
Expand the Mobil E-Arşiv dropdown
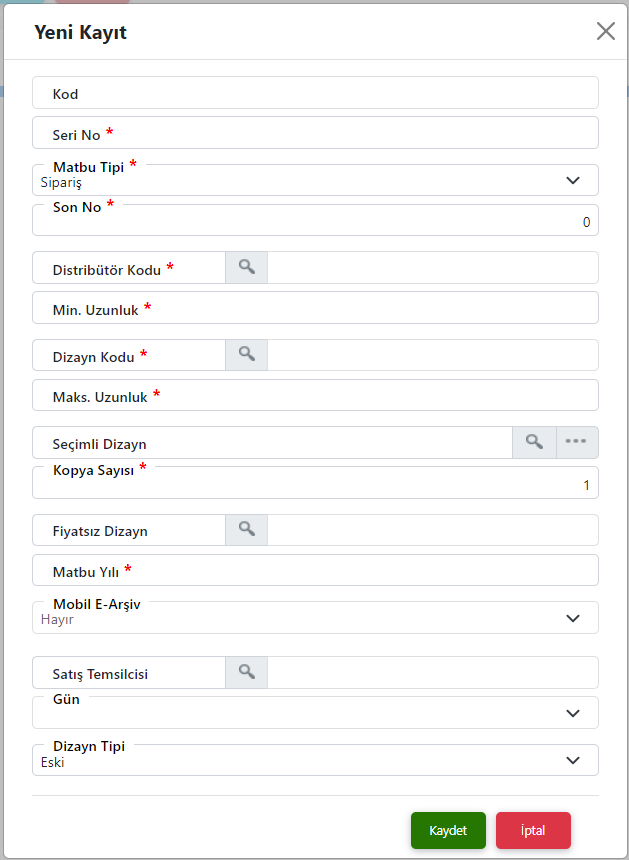[x=315, y=618]
